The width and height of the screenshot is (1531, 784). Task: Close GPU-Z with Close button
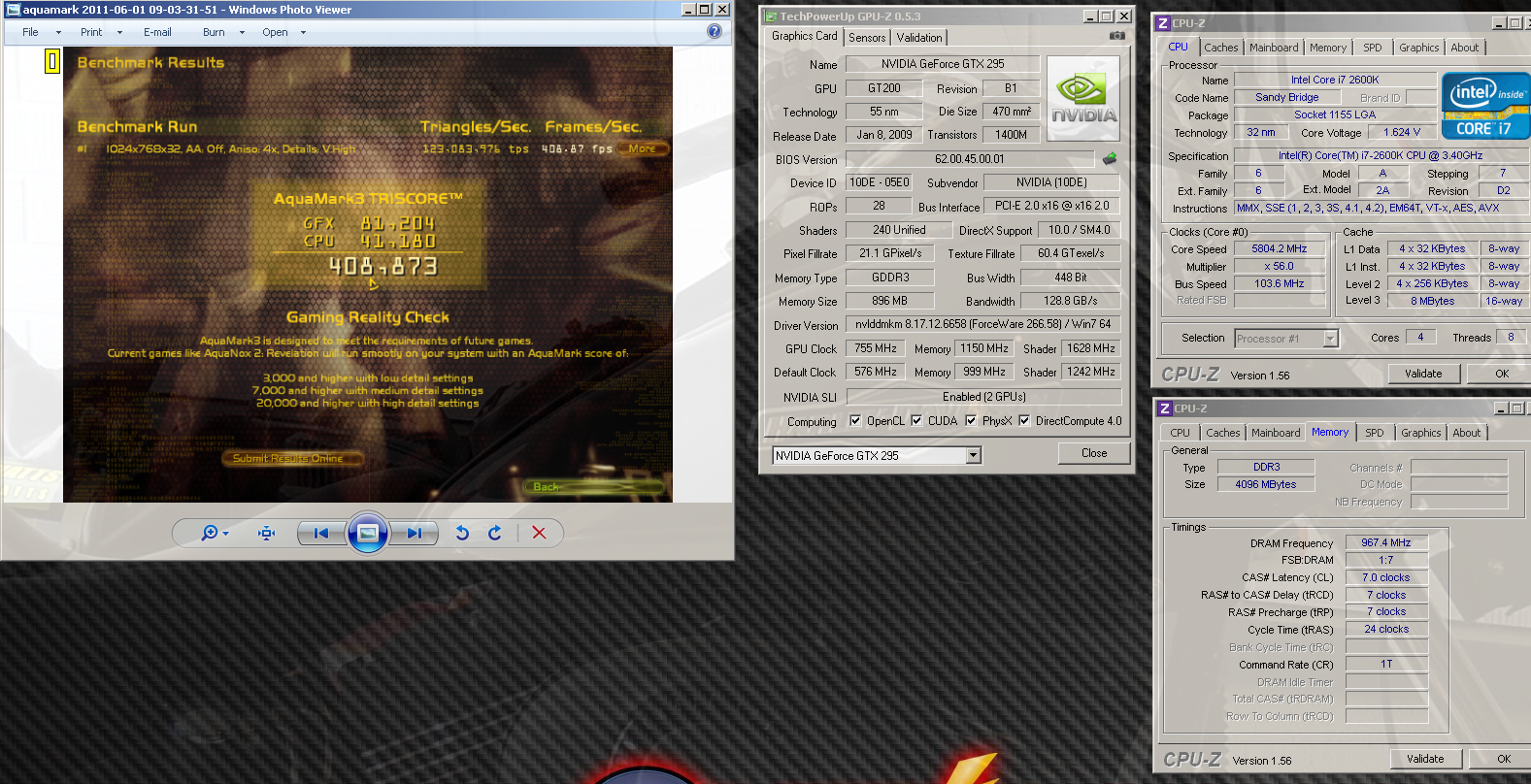click(x=1094, y=453)
